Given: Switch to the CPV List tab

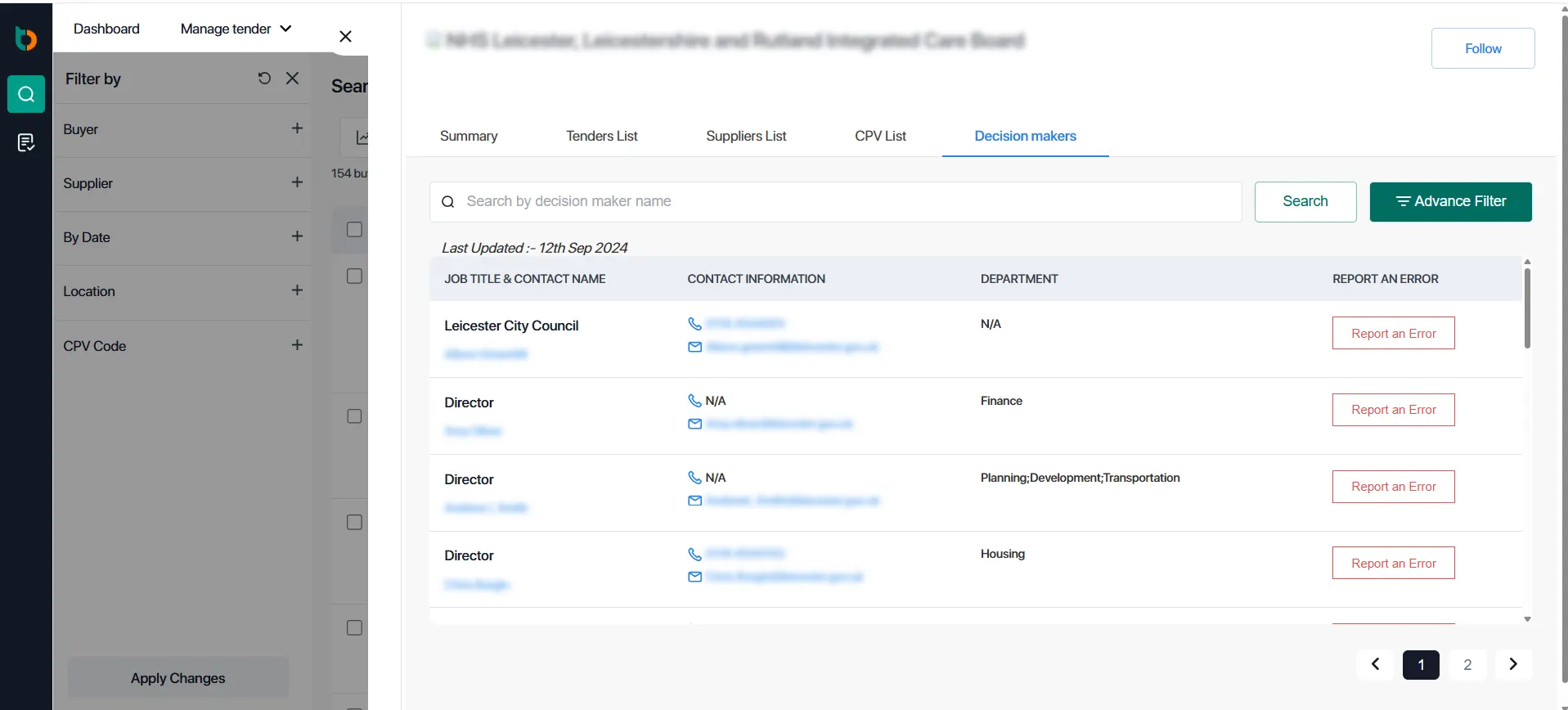Looking at the screenshot, I should click(881, 136).
